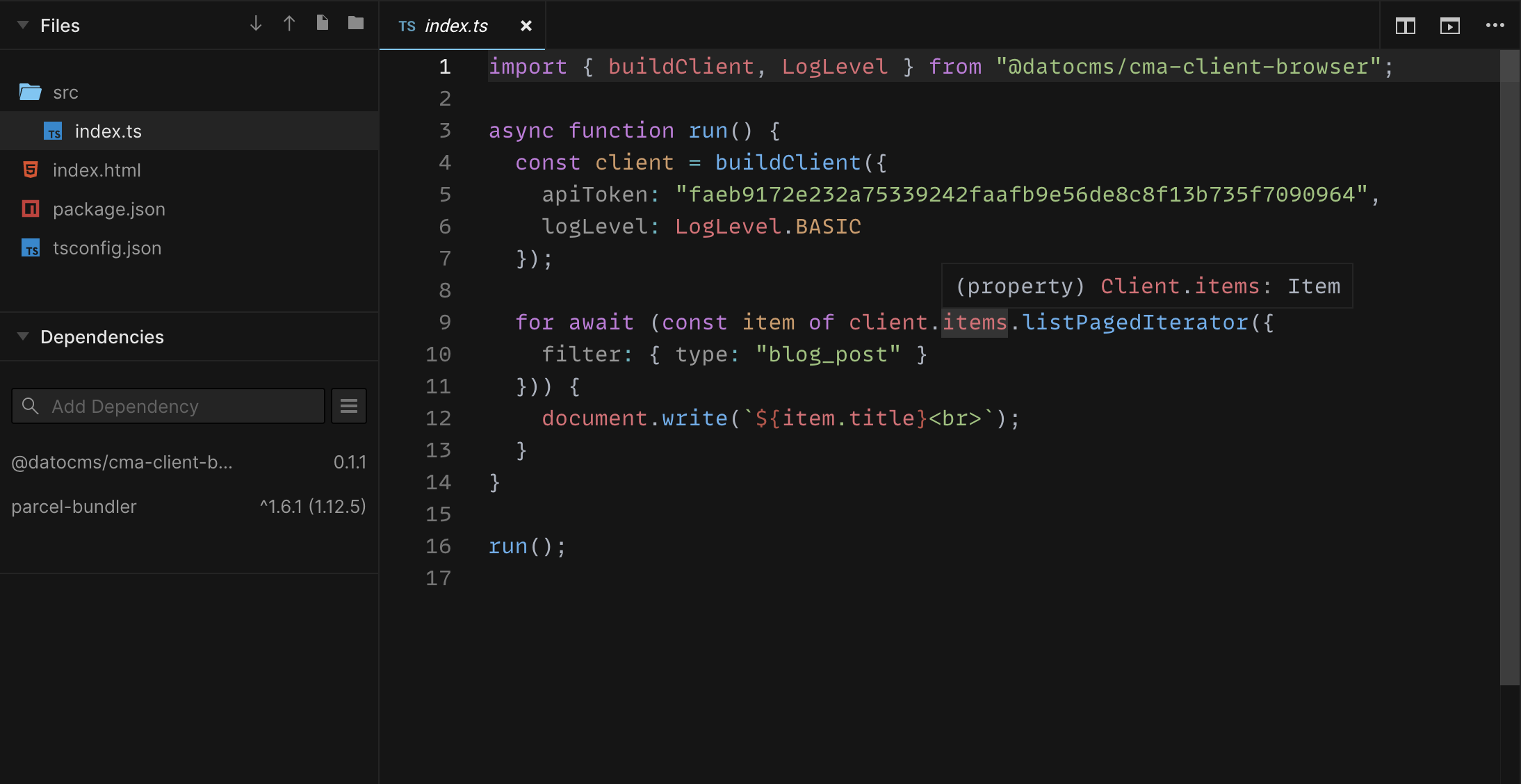Click the export sandbox down-arrow icon

pos(256,23)
